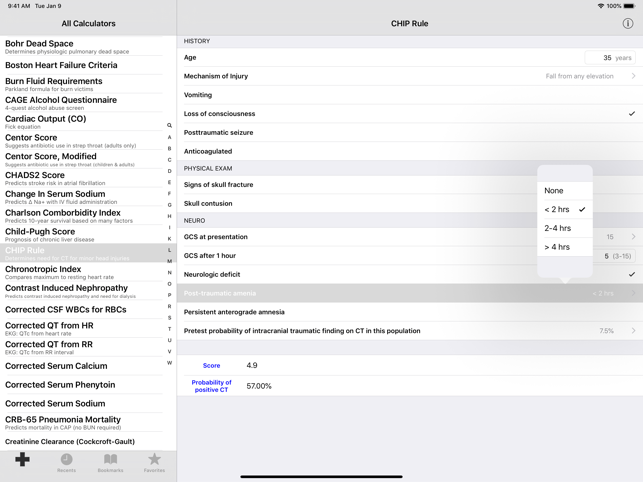Enable the Vomiting option
This screenshot has height=482, width=643.
click(409, 95)
